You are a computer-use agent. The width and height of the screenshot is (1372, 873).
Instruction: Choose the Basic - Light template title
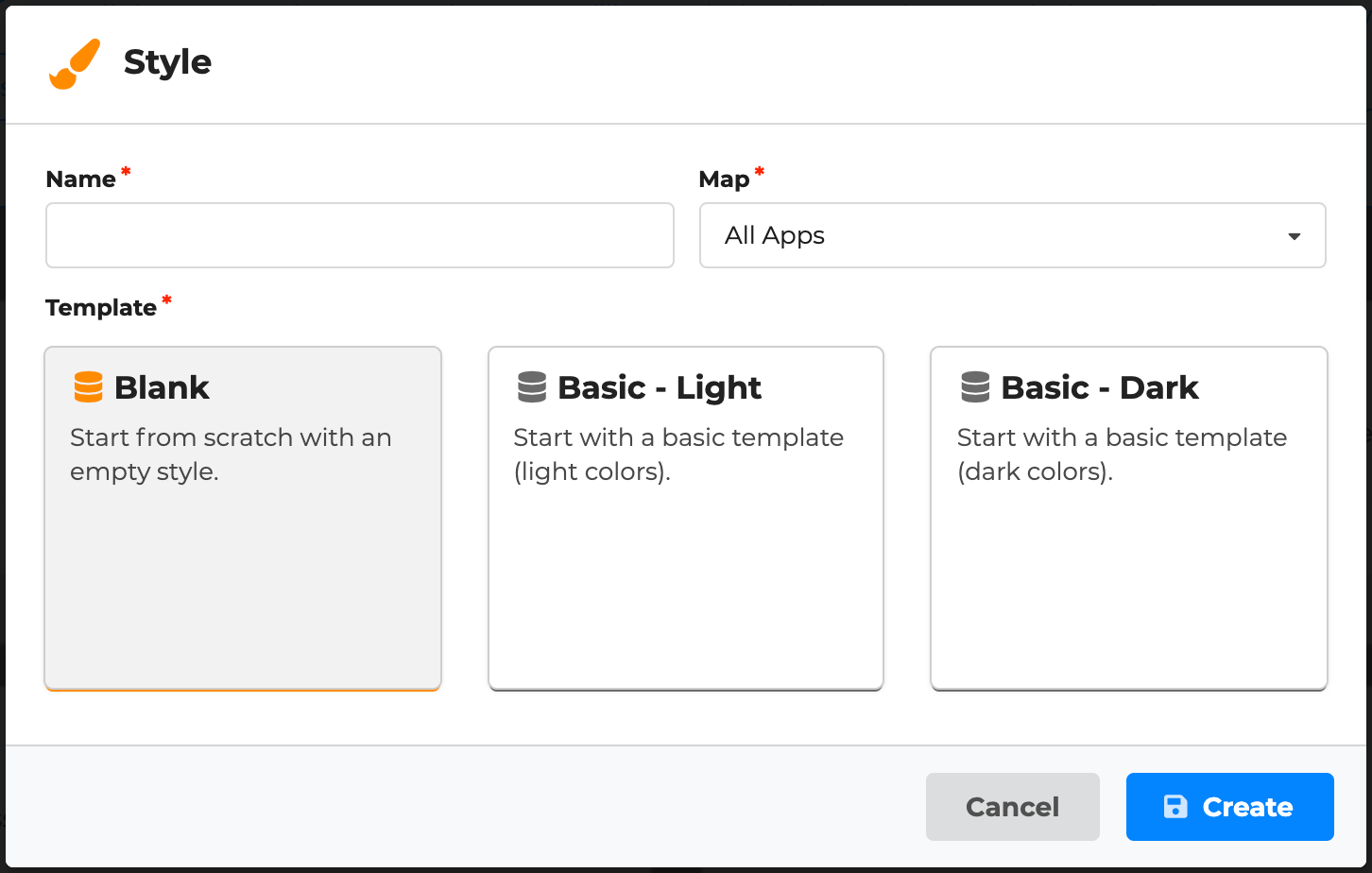click(x=659, y=387)
